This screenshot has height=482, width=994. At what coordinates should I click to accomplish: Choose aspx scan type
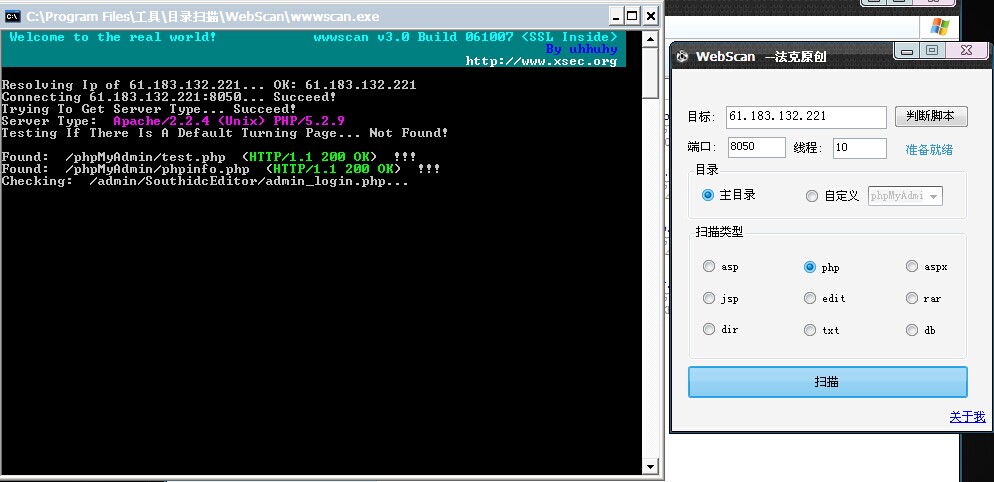point(912,266)
